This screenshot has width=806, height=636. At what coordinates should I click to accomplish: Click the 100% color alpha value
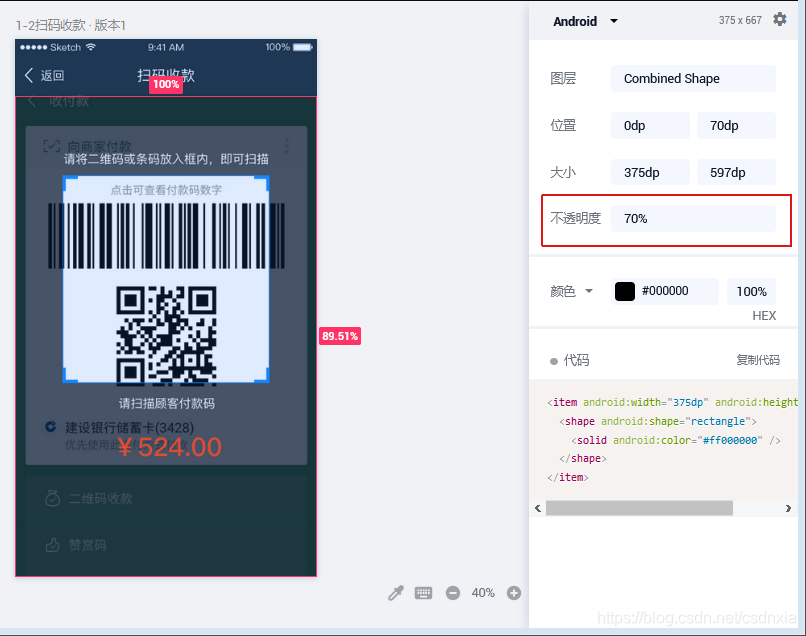752,292
